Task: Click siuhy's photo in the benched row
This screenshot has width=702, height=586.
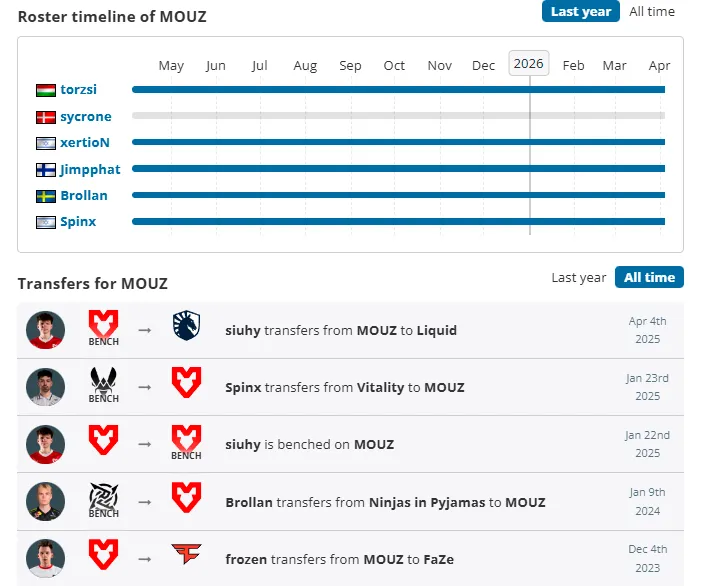Action: pos(45,445)
